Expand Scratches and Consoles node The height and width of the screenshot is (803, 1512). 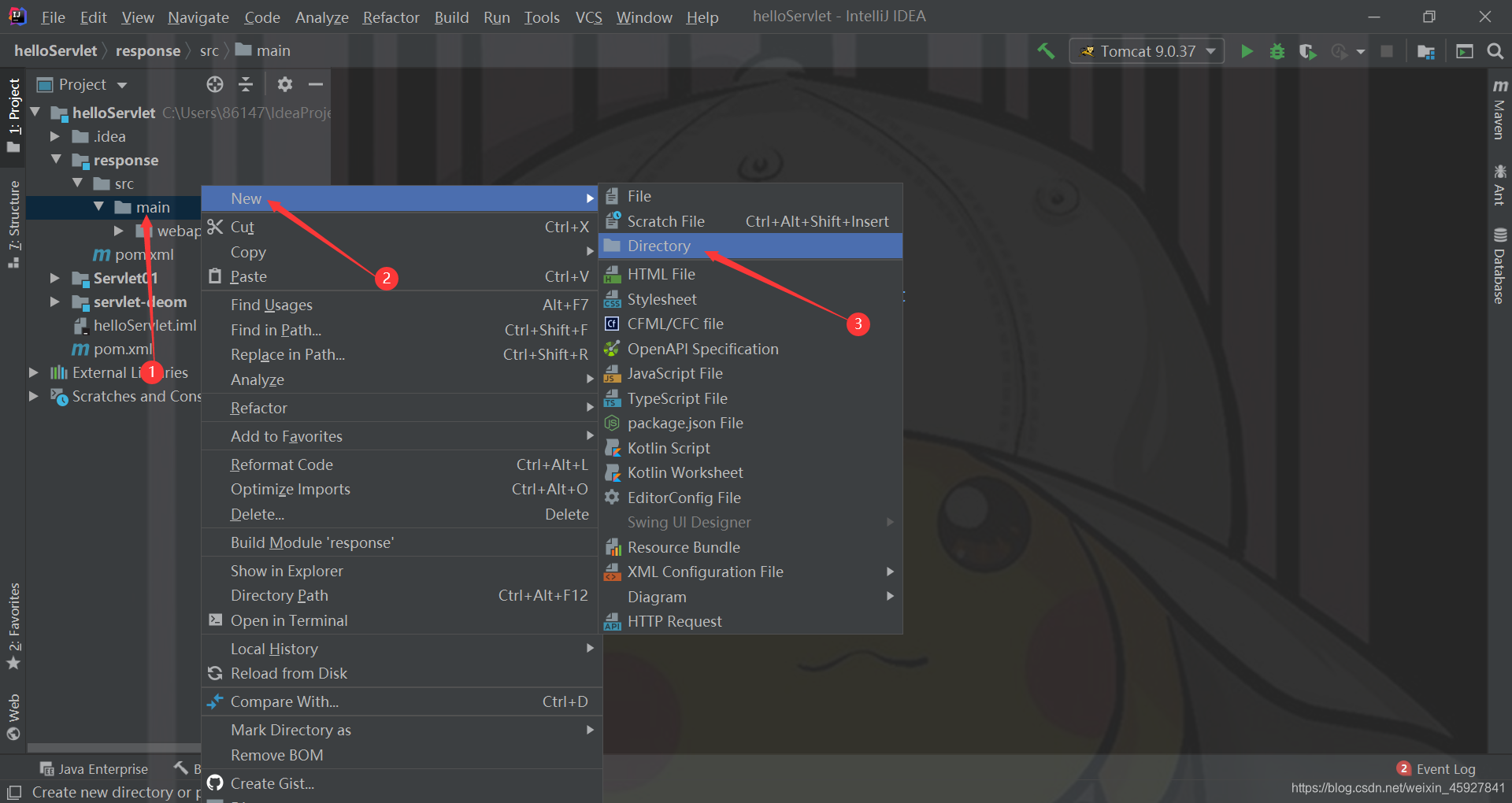point(34,396)
